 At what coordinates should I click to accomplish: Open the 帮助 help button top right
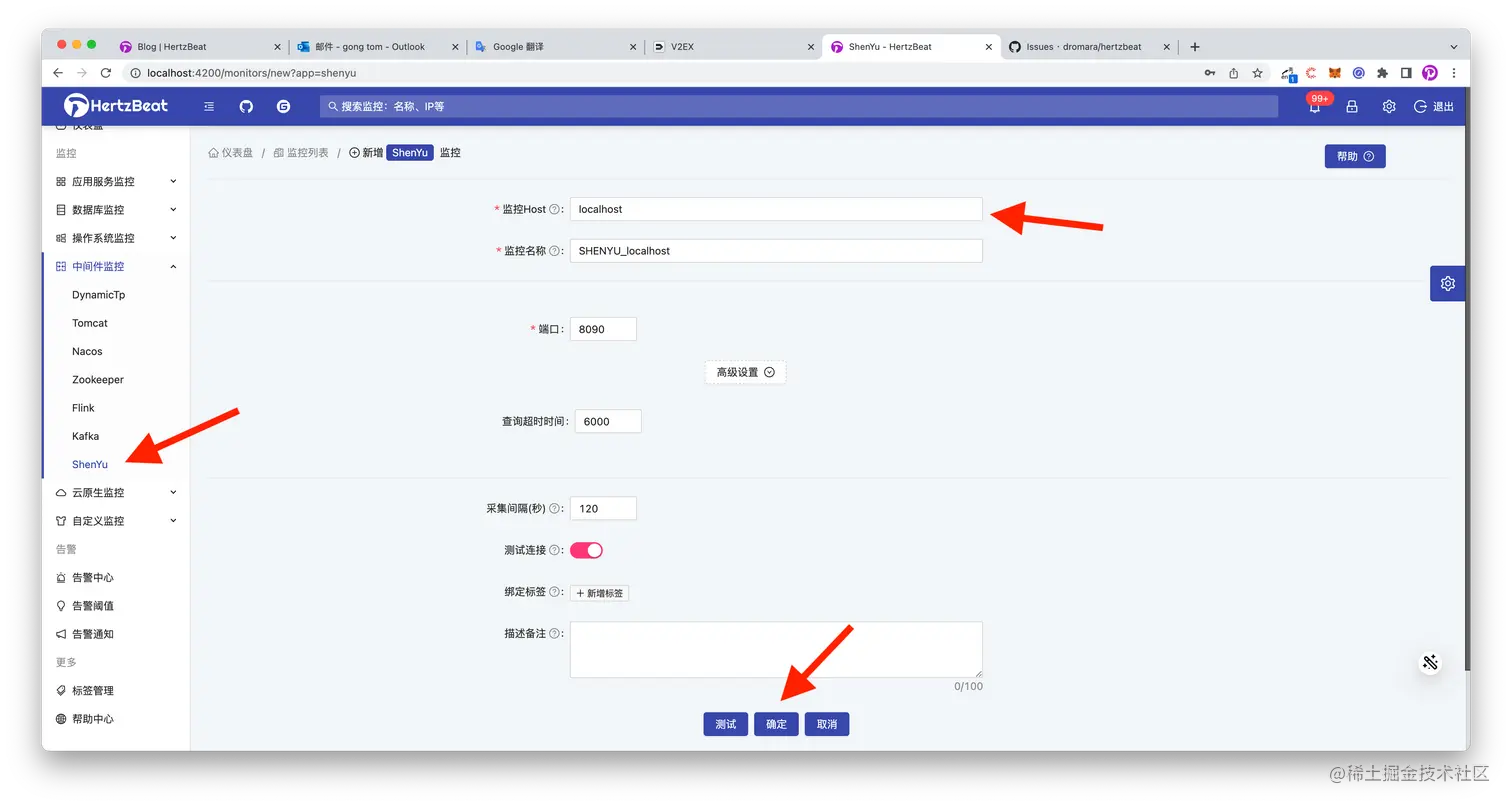pos(1355,156)
